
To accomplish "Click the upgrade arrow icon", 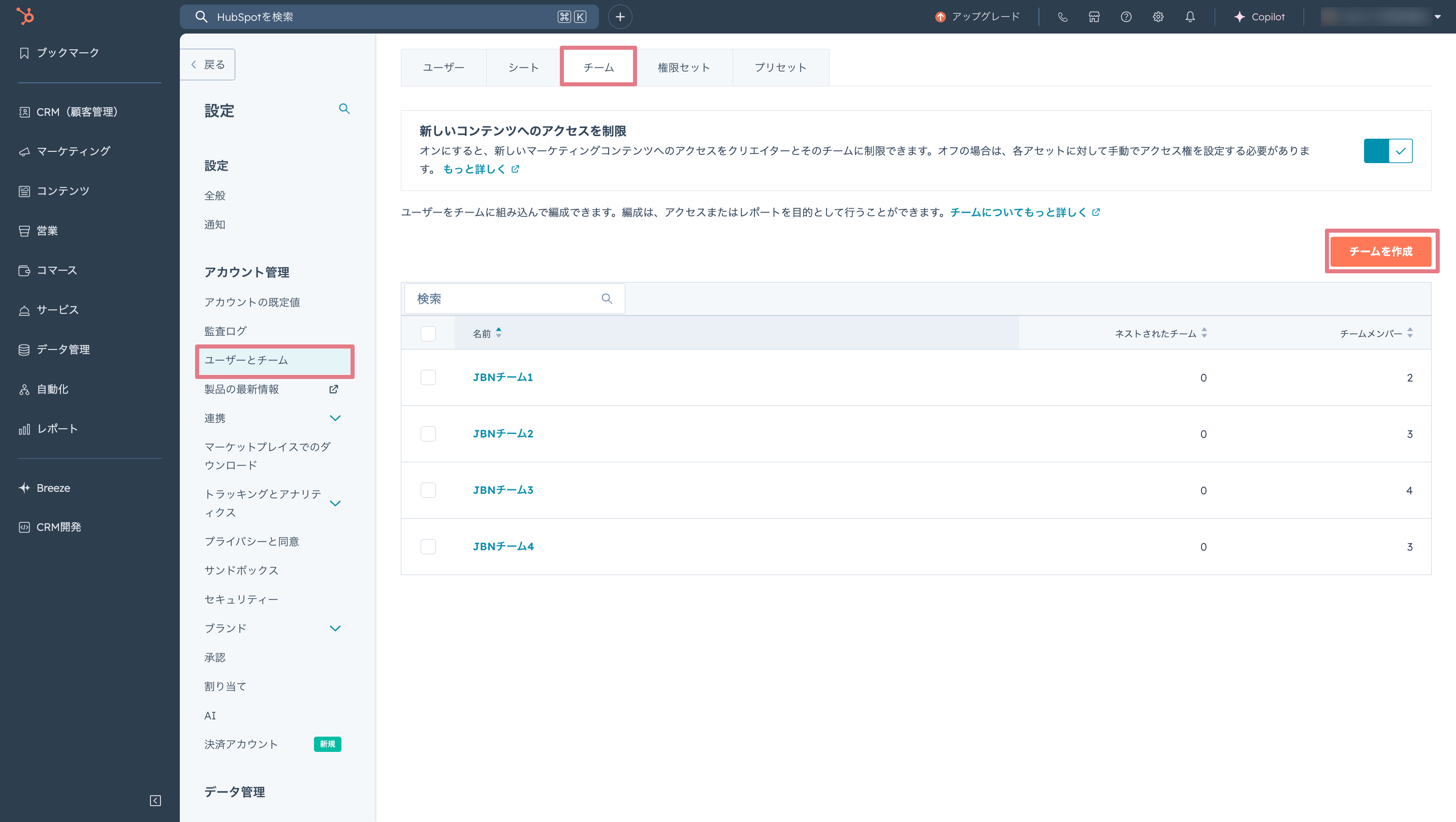I will [x=940, y=17].
